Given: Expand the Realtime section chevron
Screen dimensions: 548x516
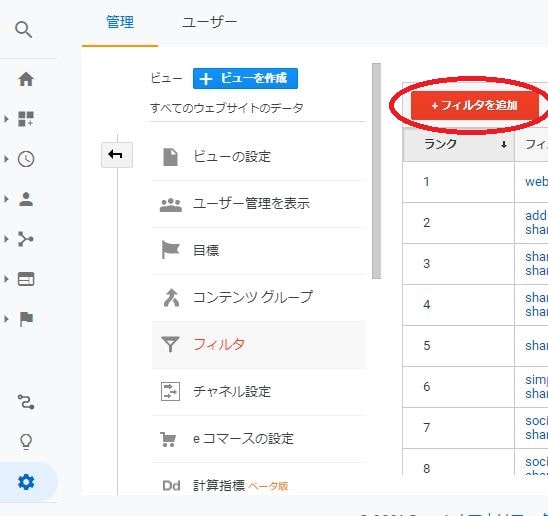Looking at the screenshot, I should (x=6, y=159).
